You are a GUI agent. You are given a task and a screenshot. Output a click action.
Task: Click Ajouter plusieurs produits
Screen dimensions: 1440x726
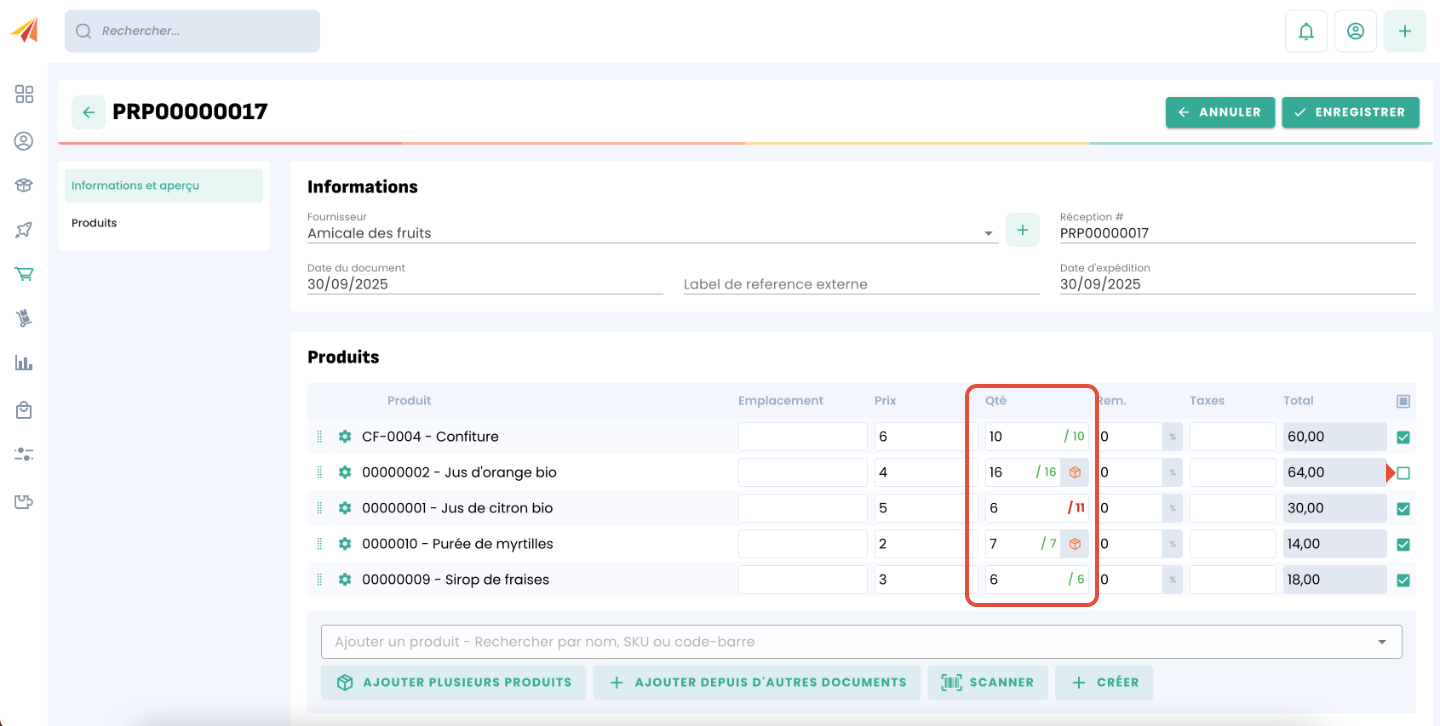pos(454,682)
